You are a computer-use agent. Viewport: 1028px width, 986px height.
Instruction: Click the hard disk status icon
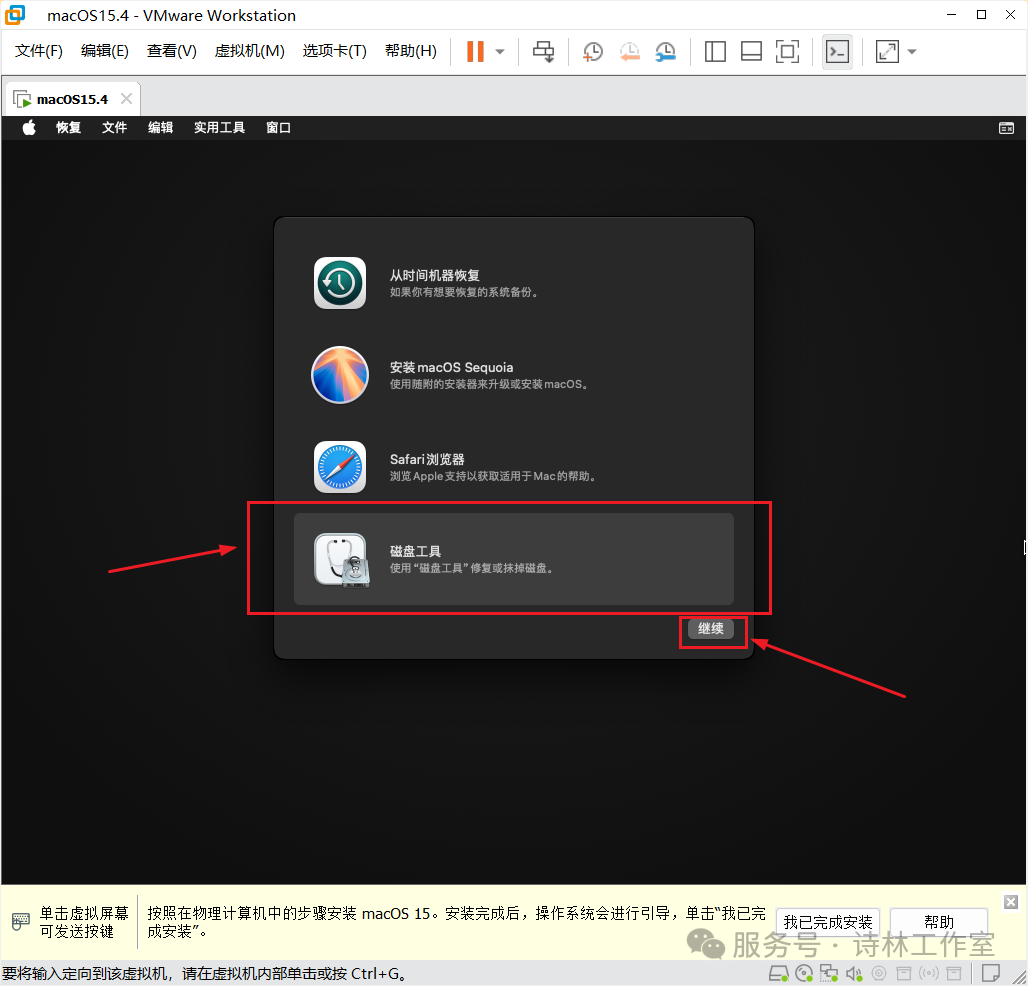[x=778, y=974]
